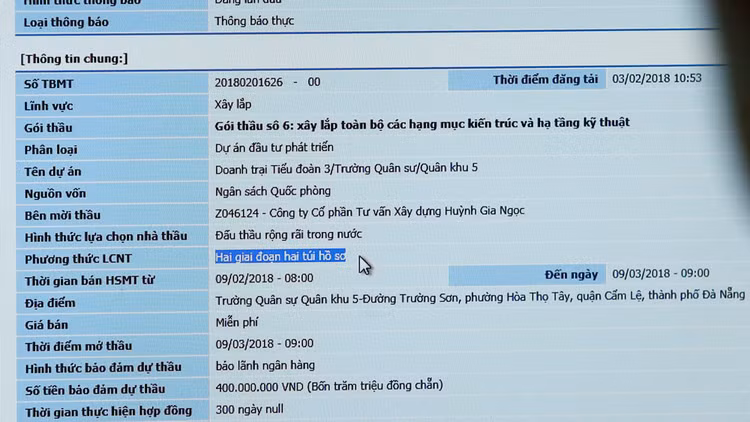Click the 'Lĩnh vực' label cell

111,105
